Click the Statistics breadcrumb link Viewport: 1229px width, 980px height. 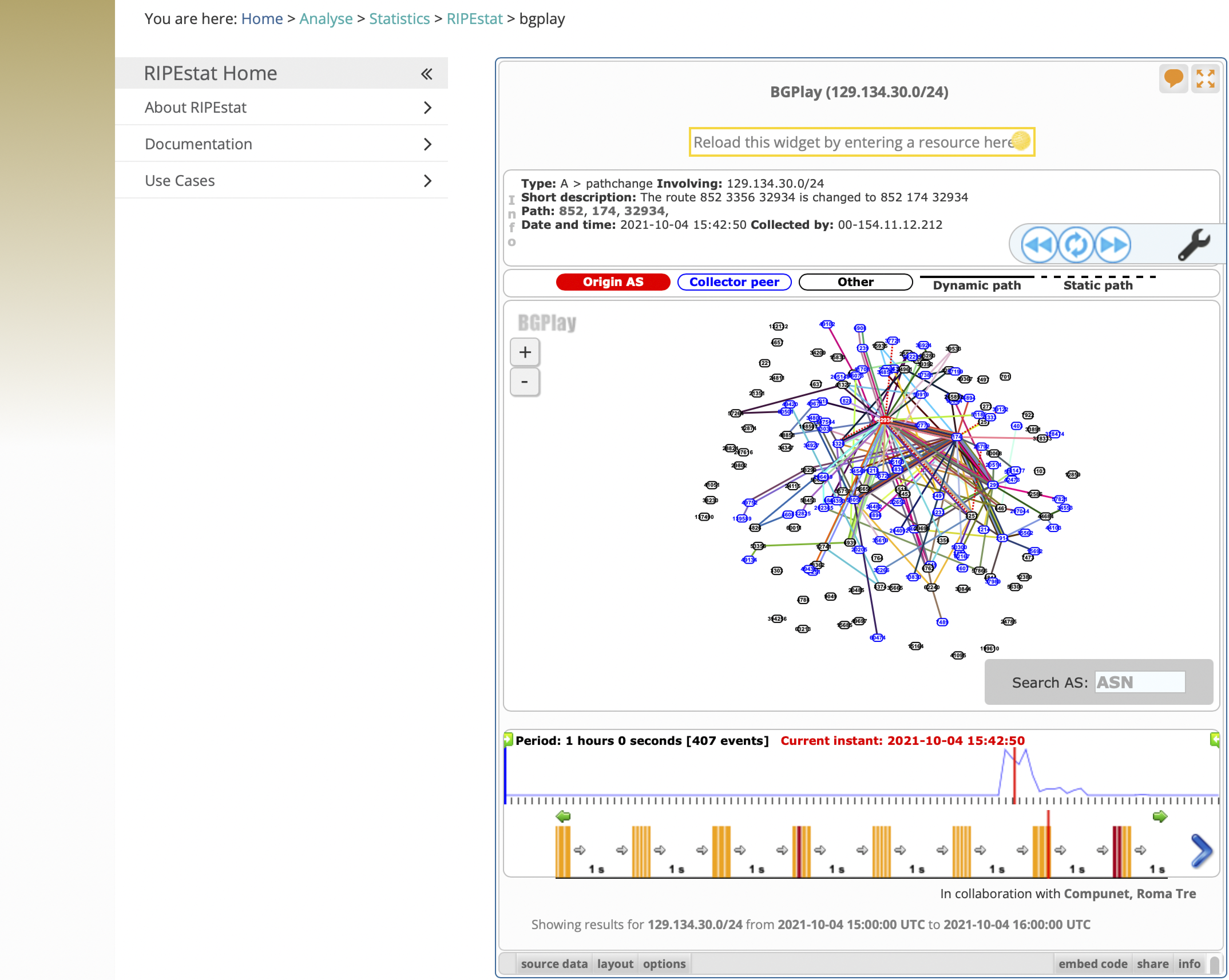click(x=399, y=19)
